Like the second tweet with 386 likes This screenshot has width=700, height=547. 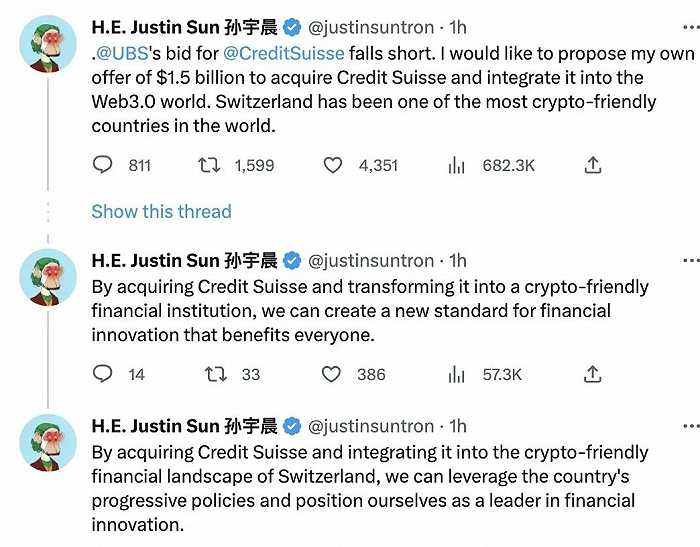tap(331, 374)
